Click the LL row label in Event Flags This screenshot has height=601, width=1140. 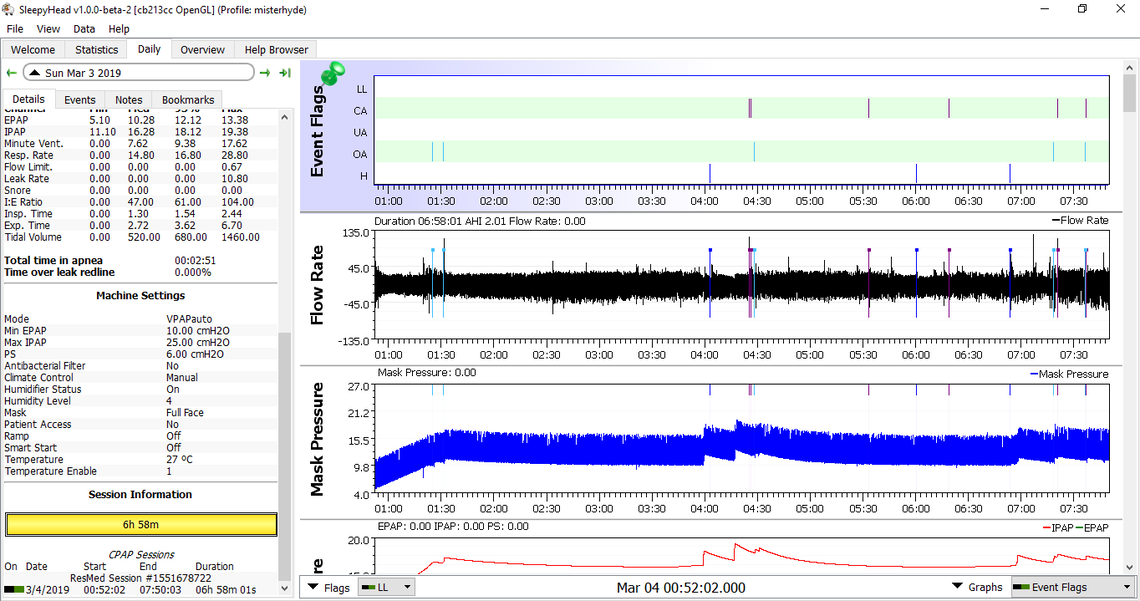(361, 89)
